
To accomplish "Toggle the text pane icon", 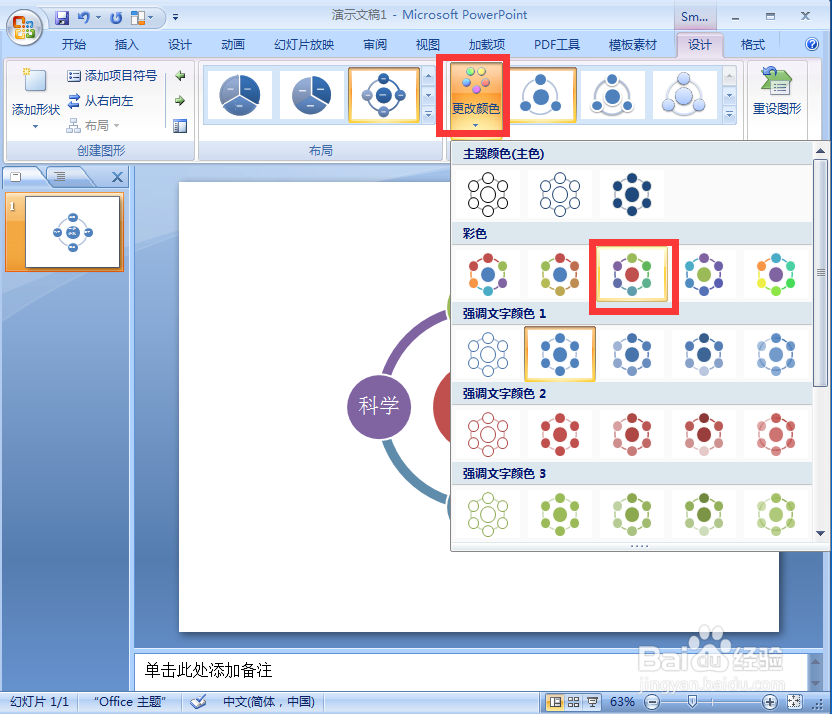I will point(180,126).
